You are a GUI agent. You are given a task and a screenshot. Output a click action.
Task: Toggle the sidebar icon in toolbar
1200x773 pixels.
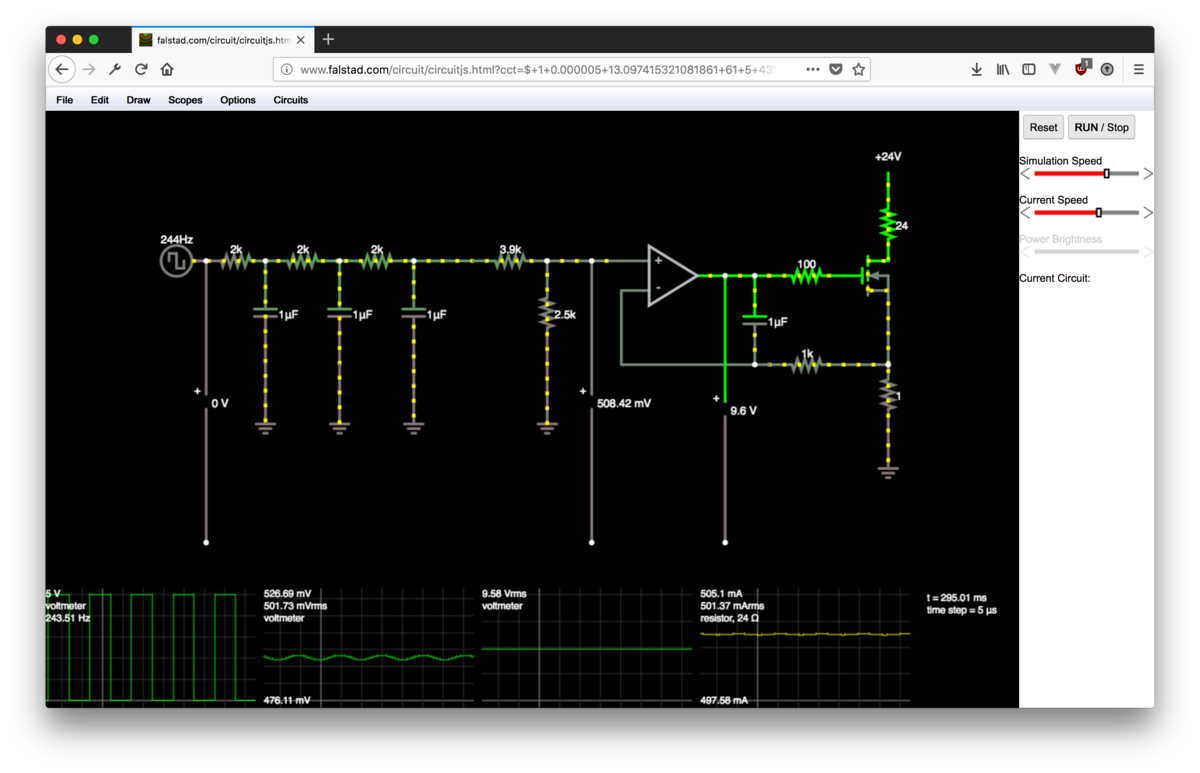click(x=1028, y=69)
